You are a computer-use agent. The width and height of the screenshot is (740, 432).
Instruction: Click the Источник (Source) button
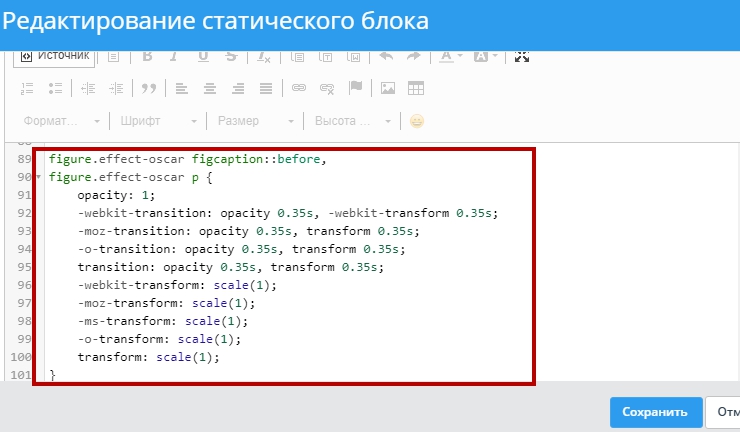coord(55,56)
